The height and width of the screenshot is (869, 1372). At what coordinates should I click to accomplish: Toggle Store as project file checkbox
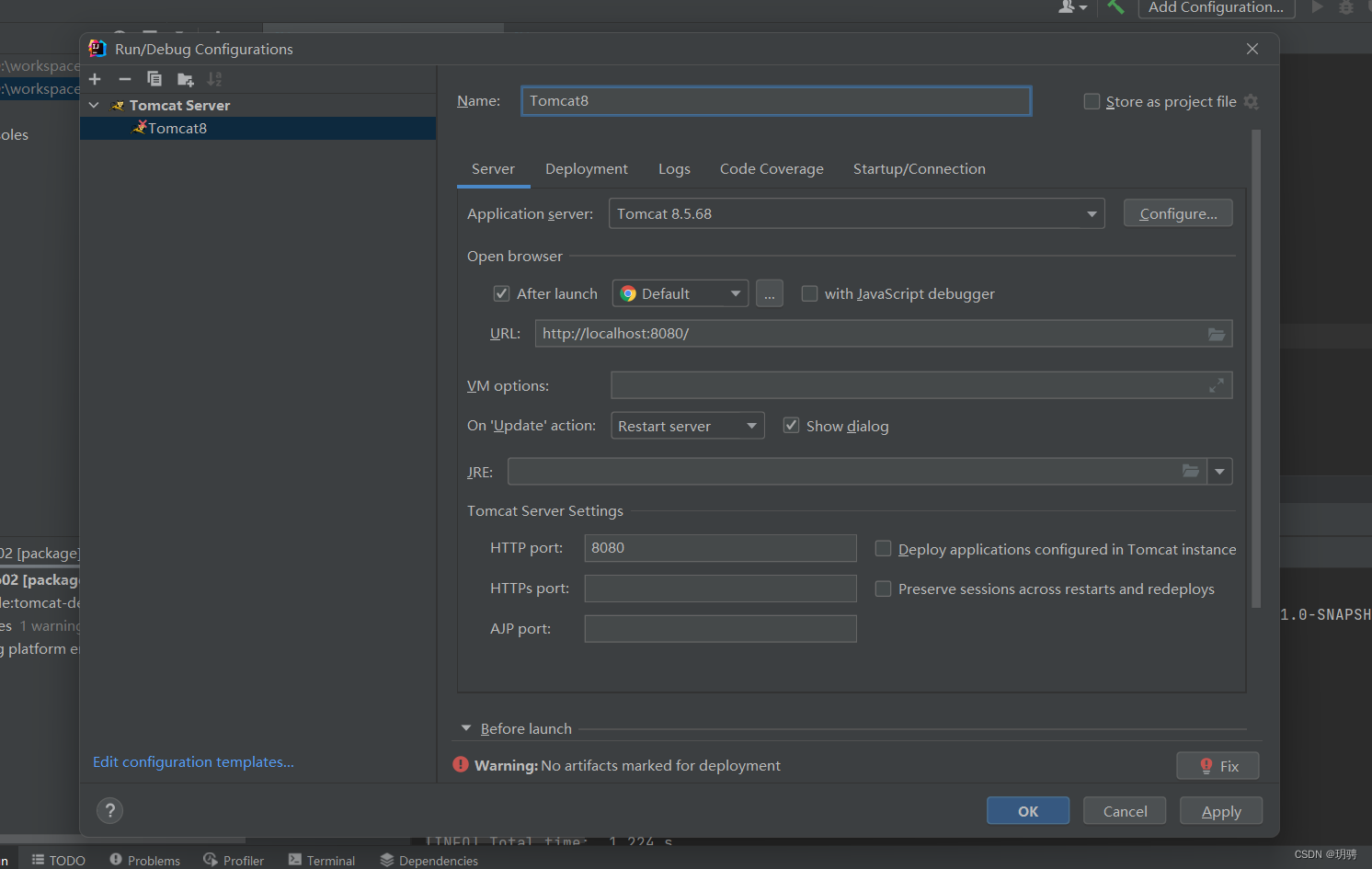(1092, 102)
